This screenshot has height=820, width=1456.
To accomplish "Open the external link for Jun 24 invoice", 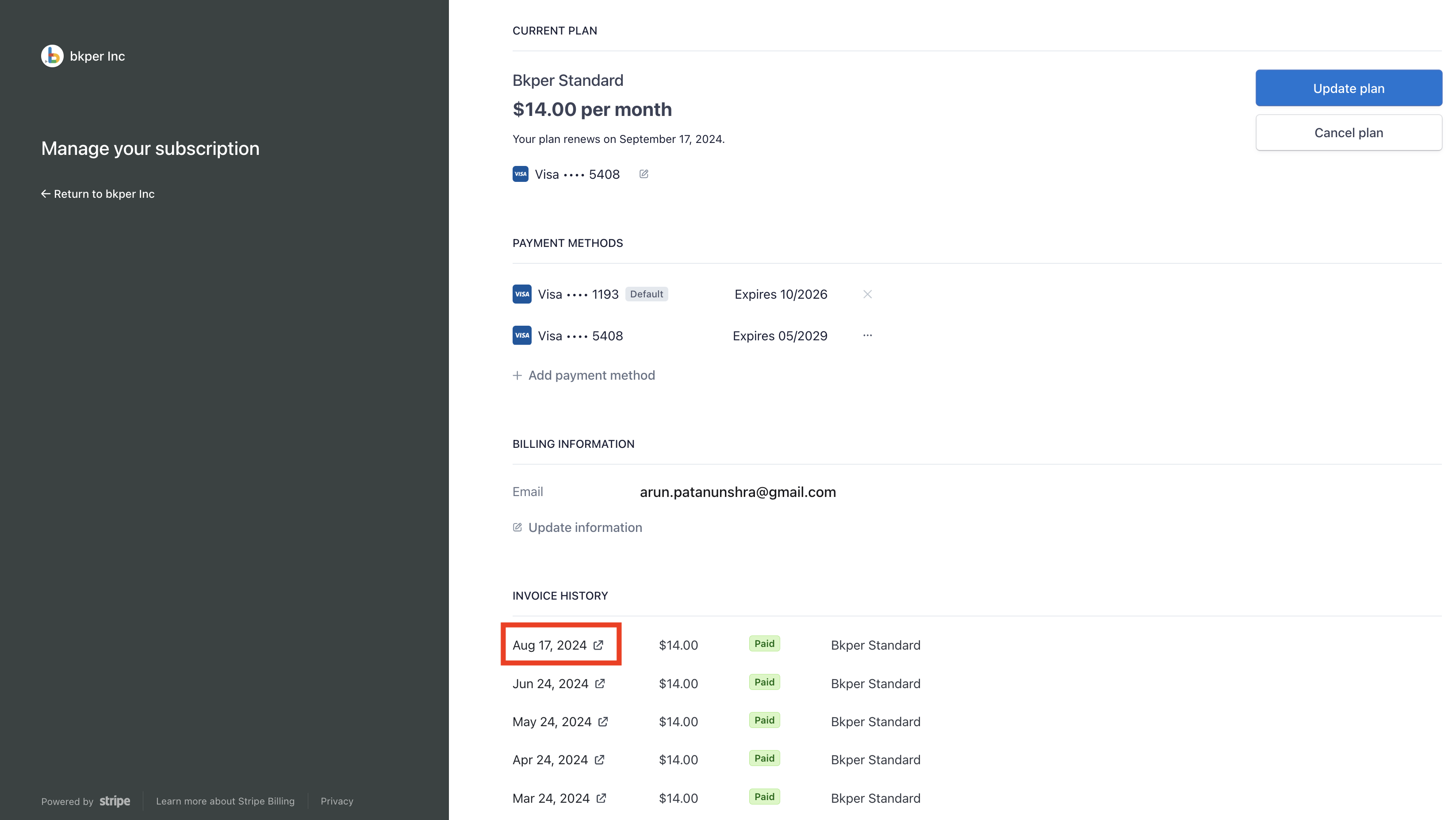I will (600, 683).
